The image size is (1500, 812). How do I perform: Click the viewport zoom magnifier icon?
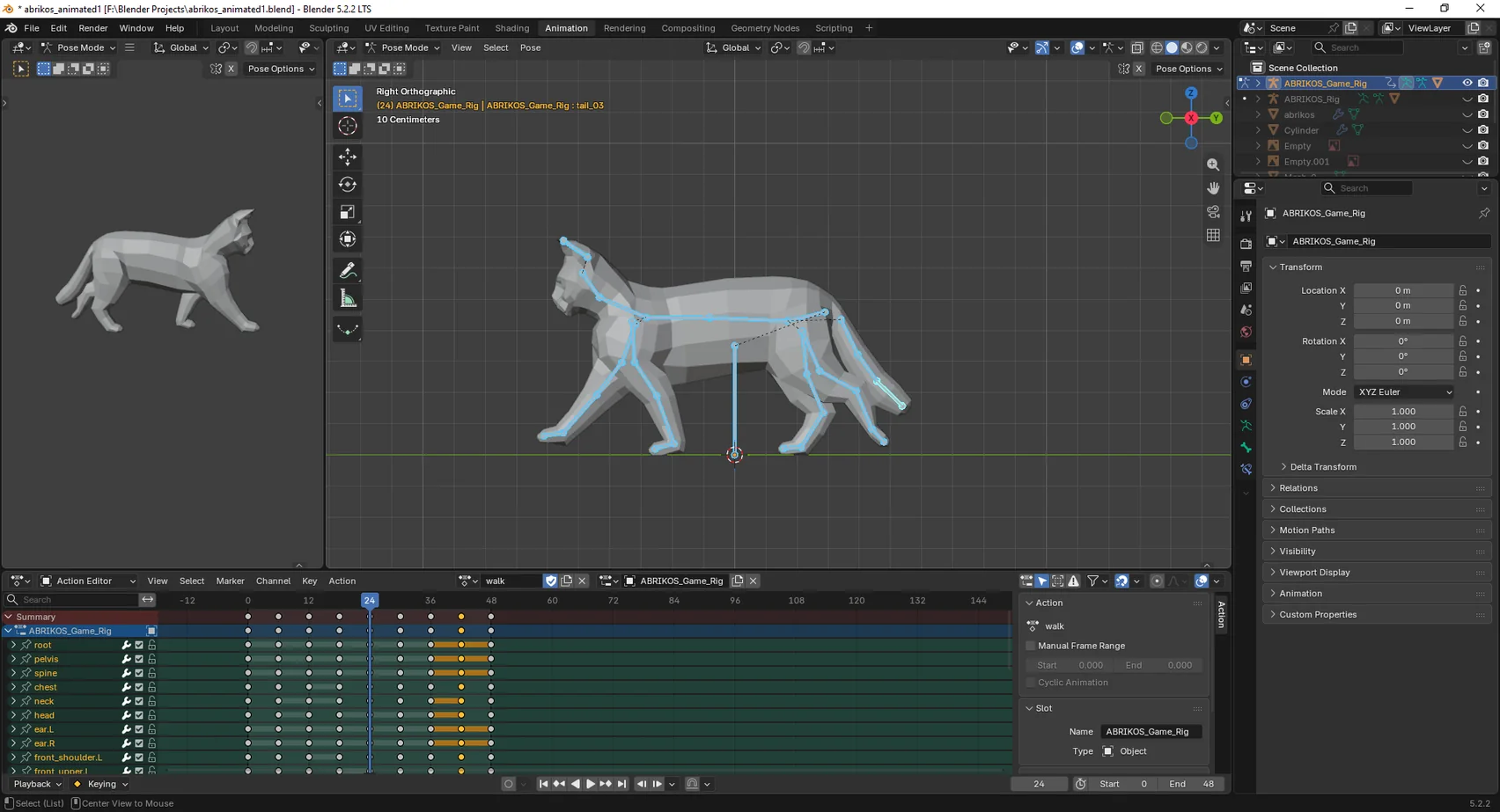click(1213, 165)
